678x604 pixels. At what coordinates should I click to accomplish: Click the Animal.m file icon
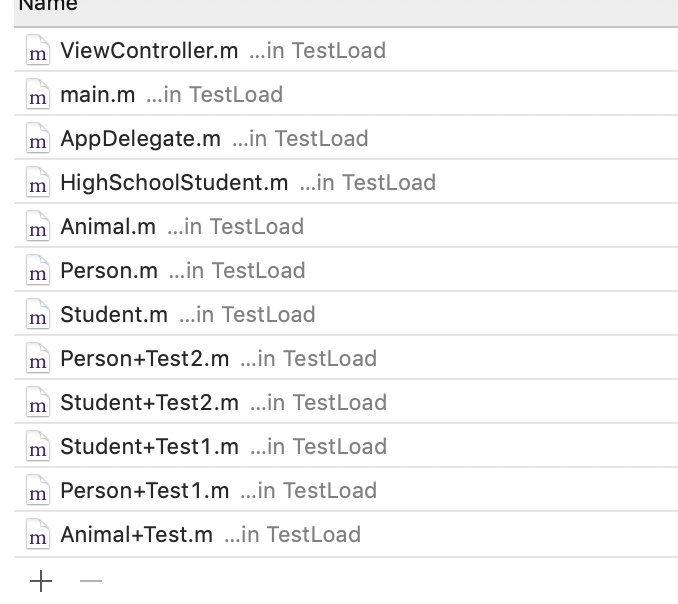38,227
